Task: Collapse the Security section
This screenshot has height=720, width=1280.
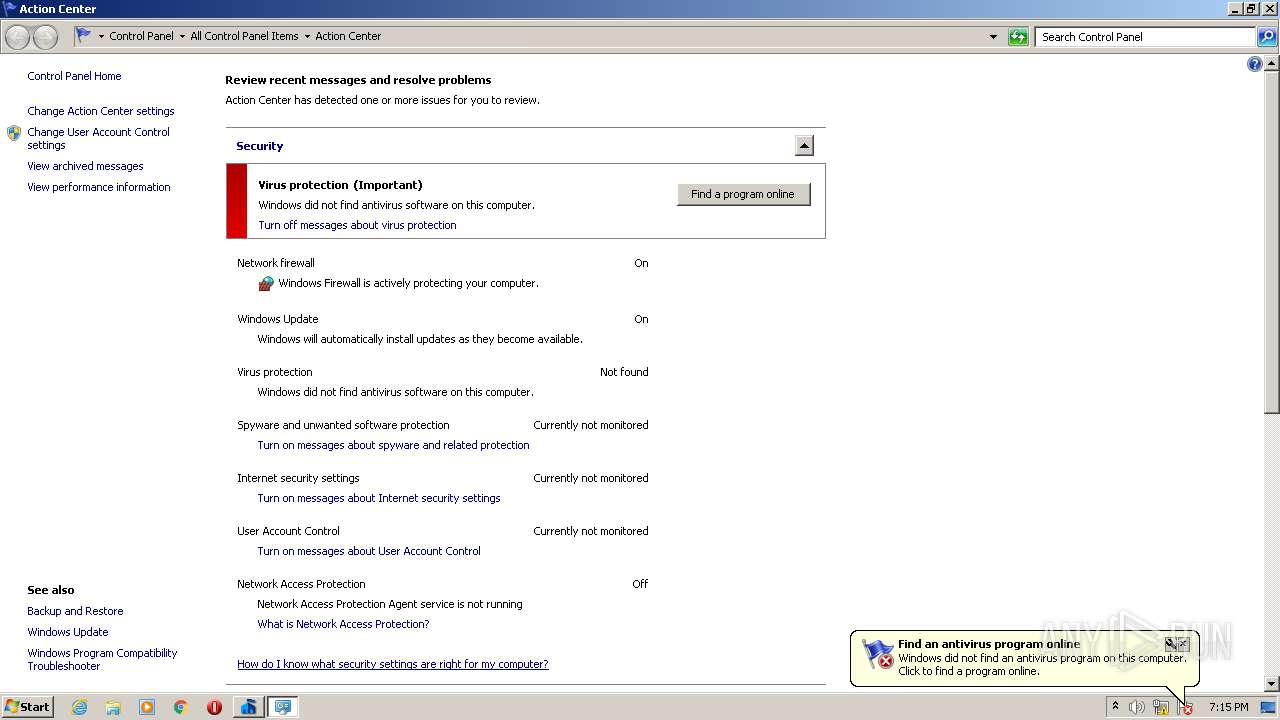Action: [x=804, y=146]
